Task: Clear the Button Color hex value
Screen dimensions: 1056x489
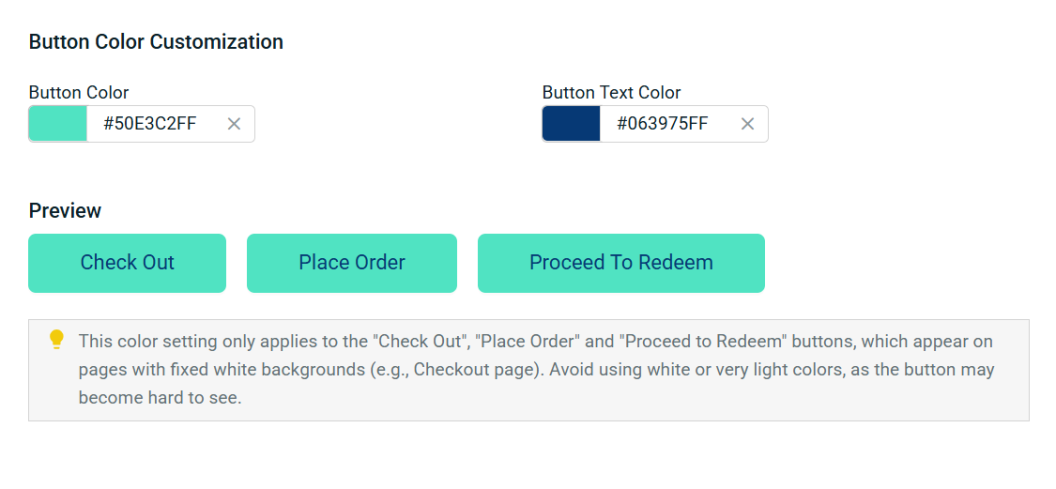Action: tap(234, 124)
